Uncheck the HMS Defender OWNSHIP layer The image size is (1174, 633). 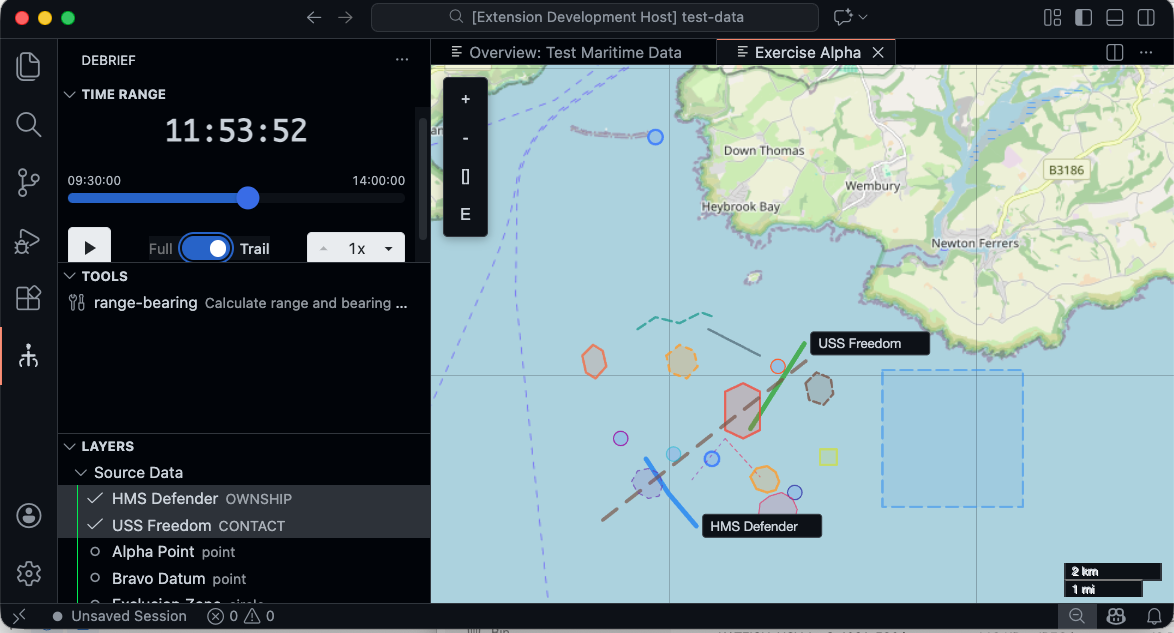point(95,498)
